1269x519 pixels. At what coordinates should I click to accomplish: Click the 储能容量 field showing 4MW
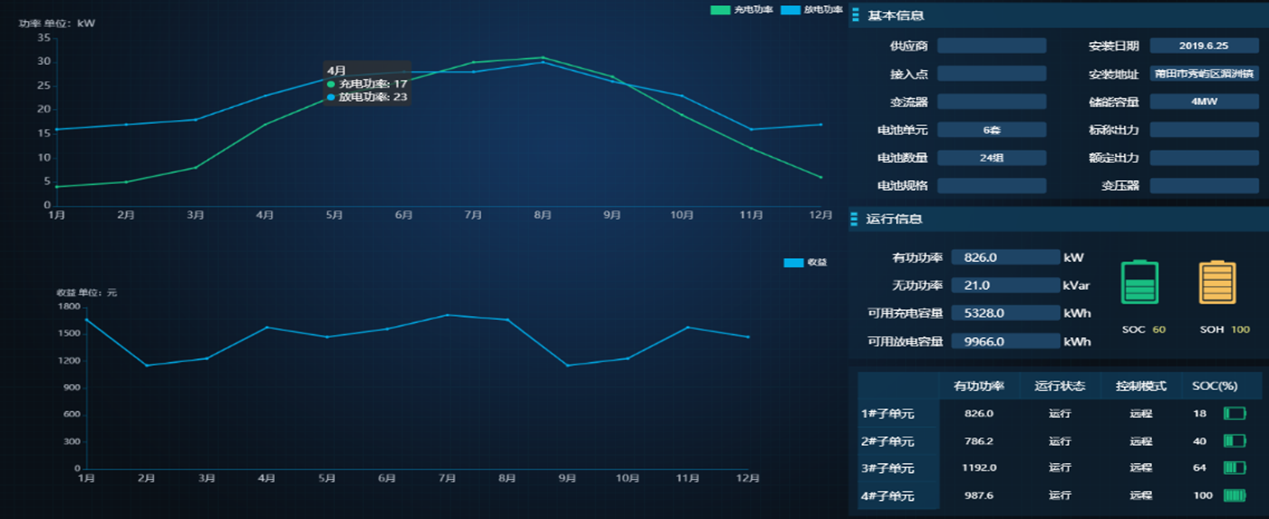point(1203,102)
